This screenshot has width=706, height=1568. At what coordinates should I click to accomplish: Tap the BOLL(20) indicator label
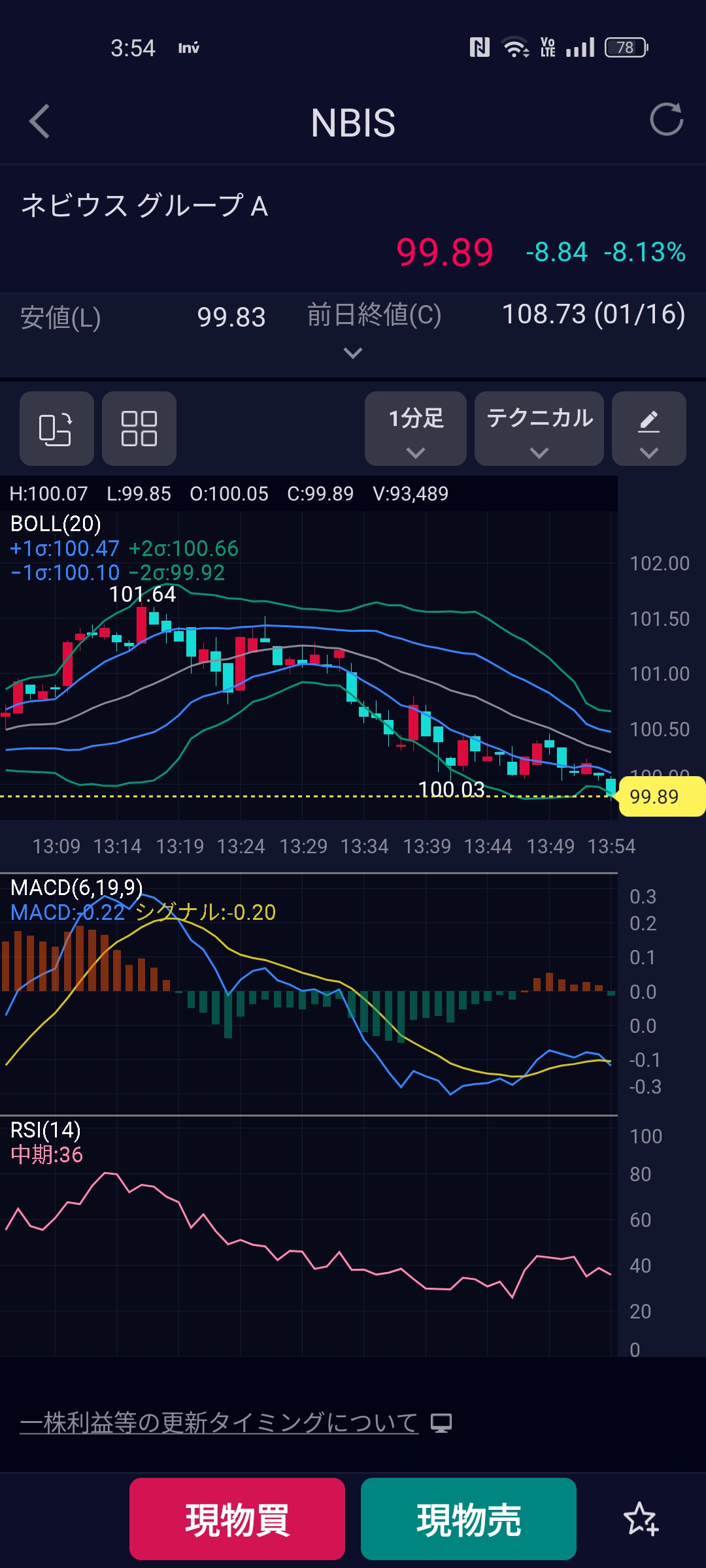click(56, 524)
